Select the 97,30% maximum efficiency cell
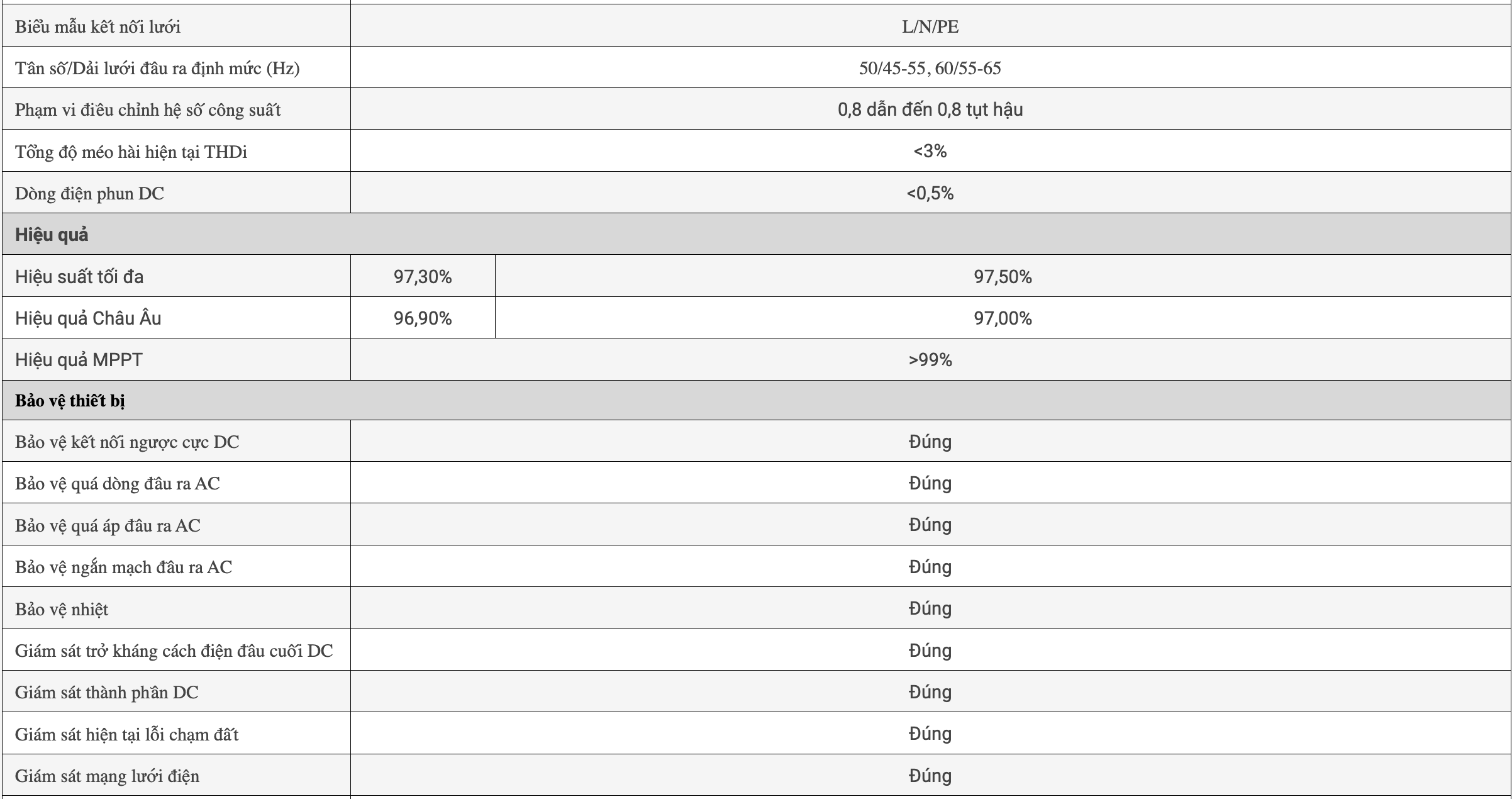This screenshot has height=799, width=1512. (x=423, y=277)
